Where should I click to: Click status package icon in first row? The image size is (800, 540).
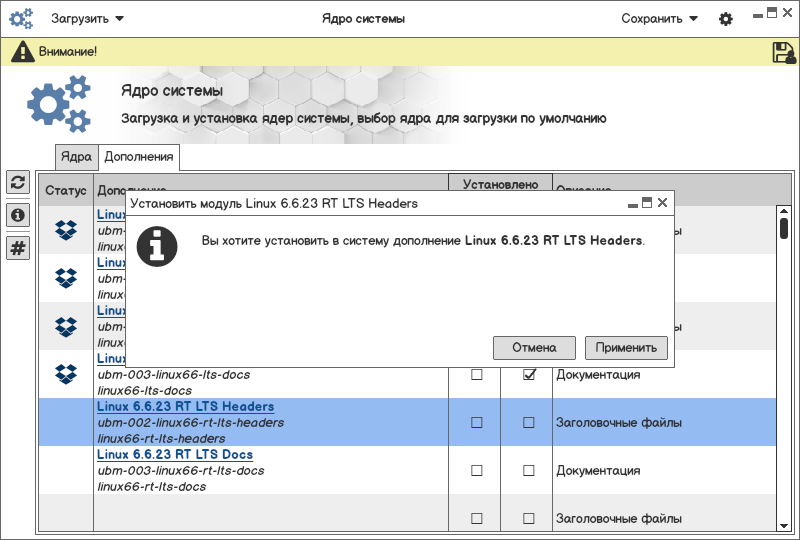pyautogui.click(x=66, y=230)
